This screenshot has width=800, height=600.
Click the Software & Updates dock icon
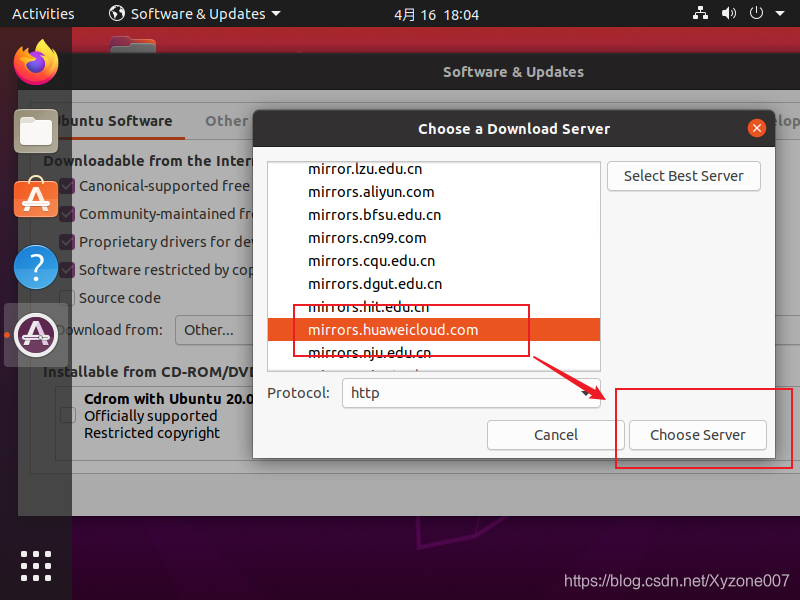tap(36, 335)
